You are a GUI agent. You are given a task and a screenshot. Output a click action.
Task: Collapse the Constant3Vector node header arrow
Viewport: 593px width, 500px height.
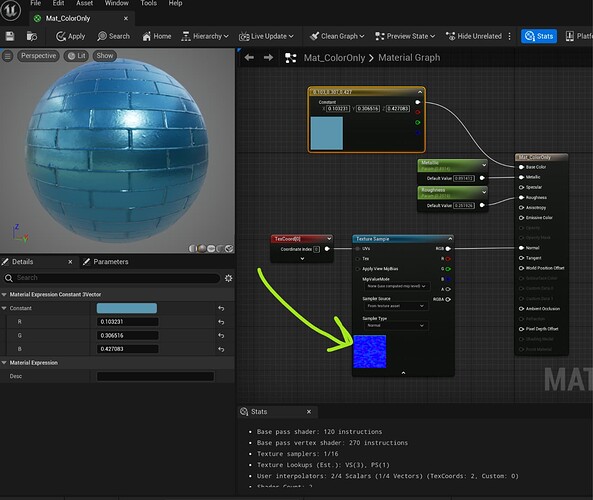coord(420,92)
